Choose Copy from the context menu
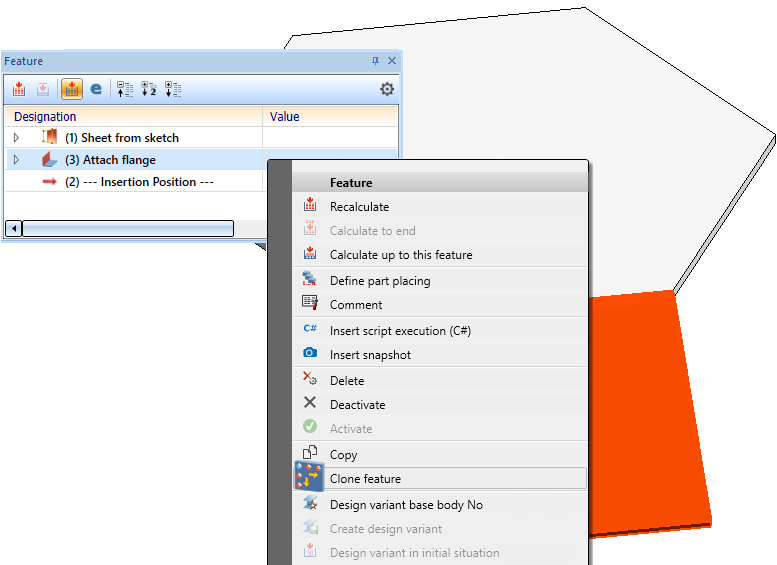The width and height of the screenshot is (777, 565). pos(440,454)
